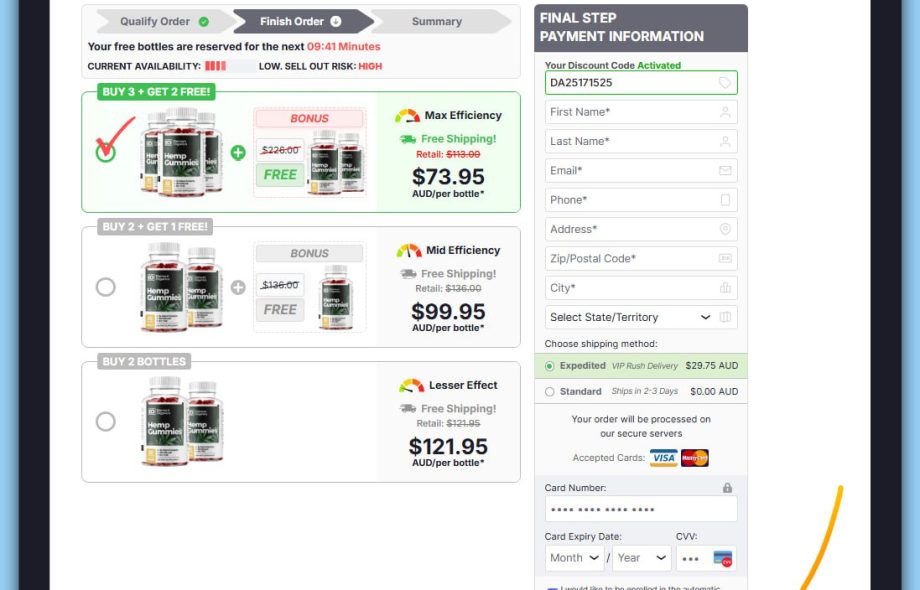
Task: Select the Buy 2 + Get 1 Free radio button
Action: [106, 287]
